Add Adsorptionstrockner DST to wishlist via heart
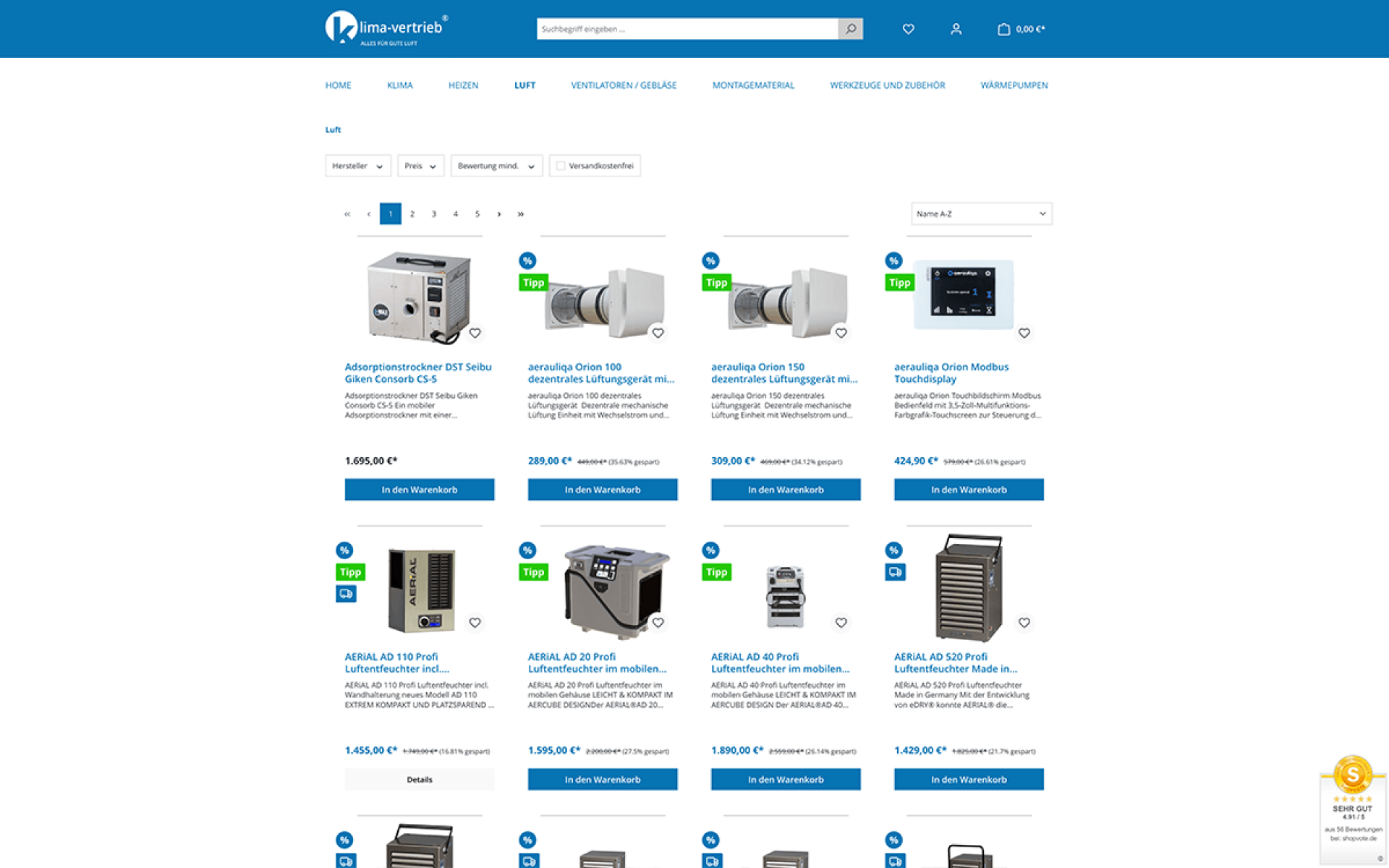 point(475,333)
